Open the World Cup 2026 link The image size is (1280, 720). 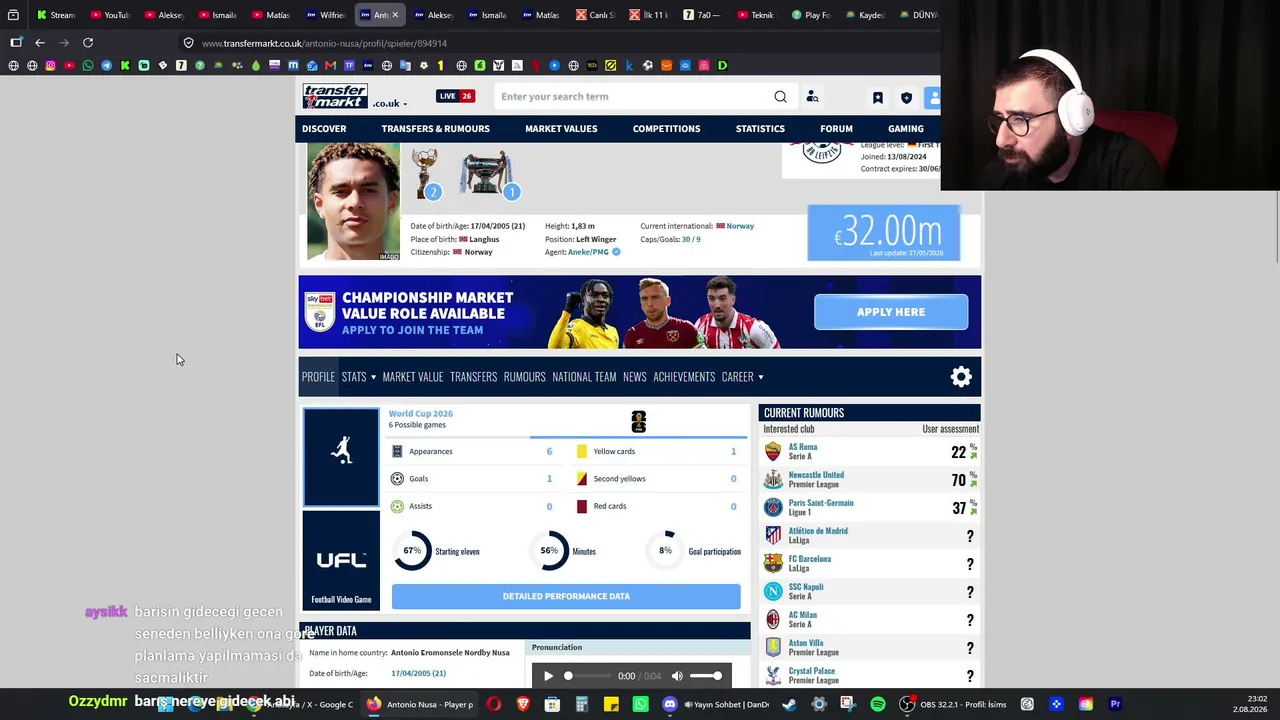[420, 414]
